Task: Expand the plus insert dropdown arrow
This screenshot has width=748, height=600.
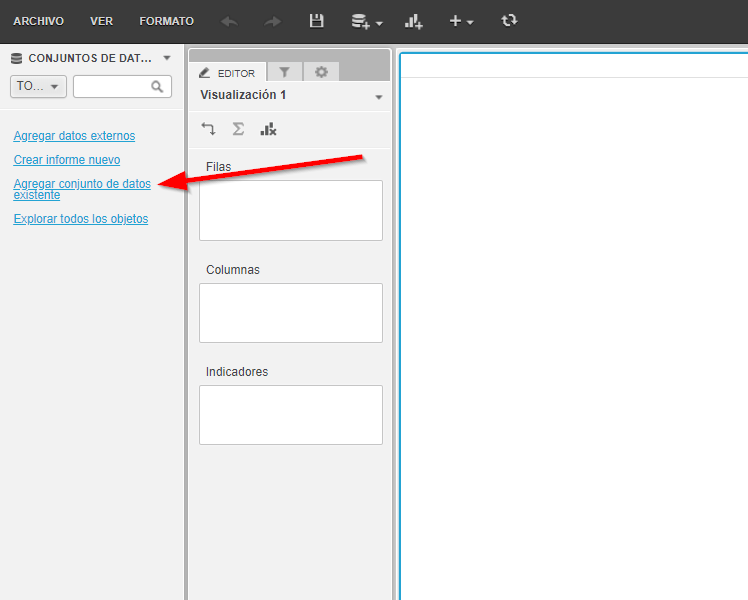Action: pyautogui.click(x=470, y=22)
